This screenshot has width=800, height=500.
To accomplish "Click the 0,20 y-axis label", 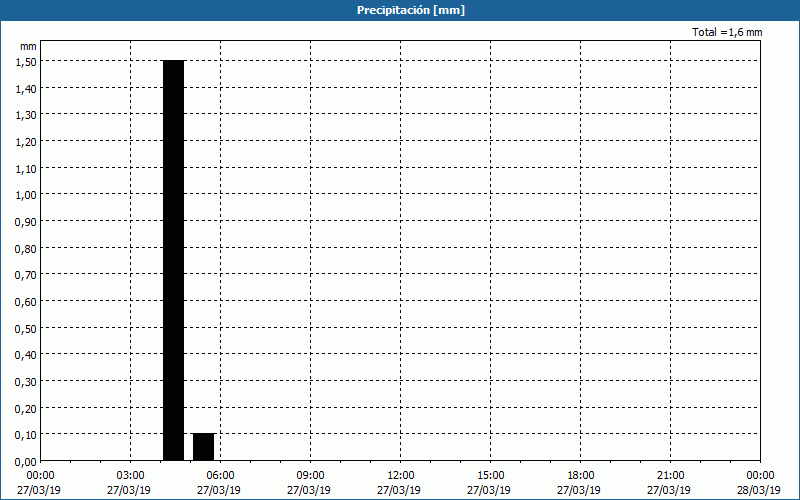I will tap(26, 408).
